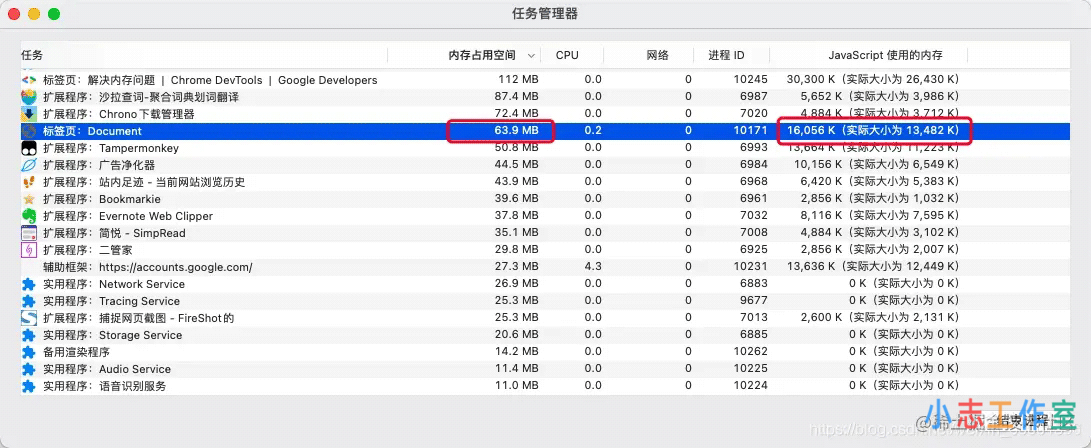
Task: Click the 结束进程 button
Action: [x=1022, y=420]
